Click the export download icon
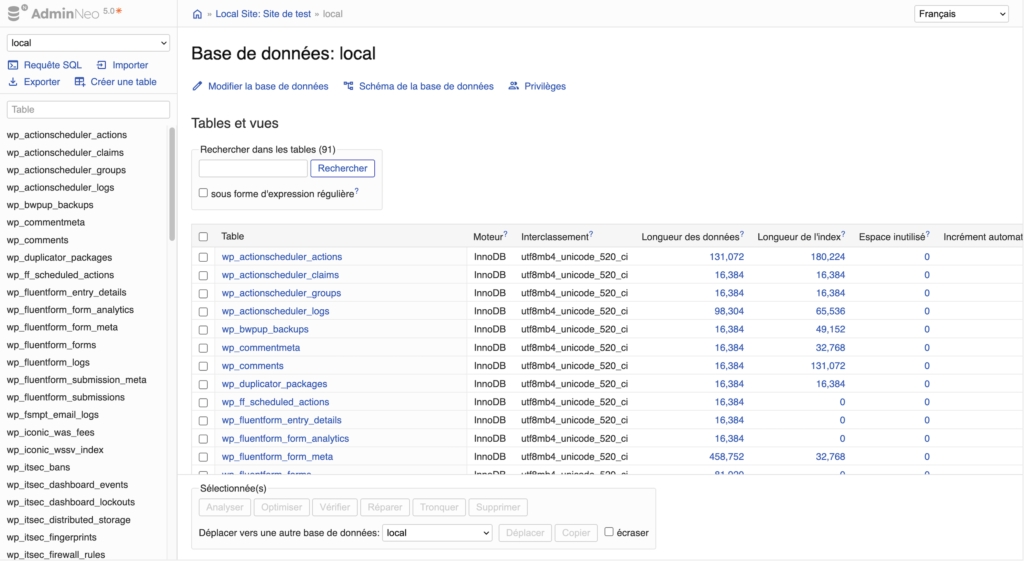 point(13,82)
